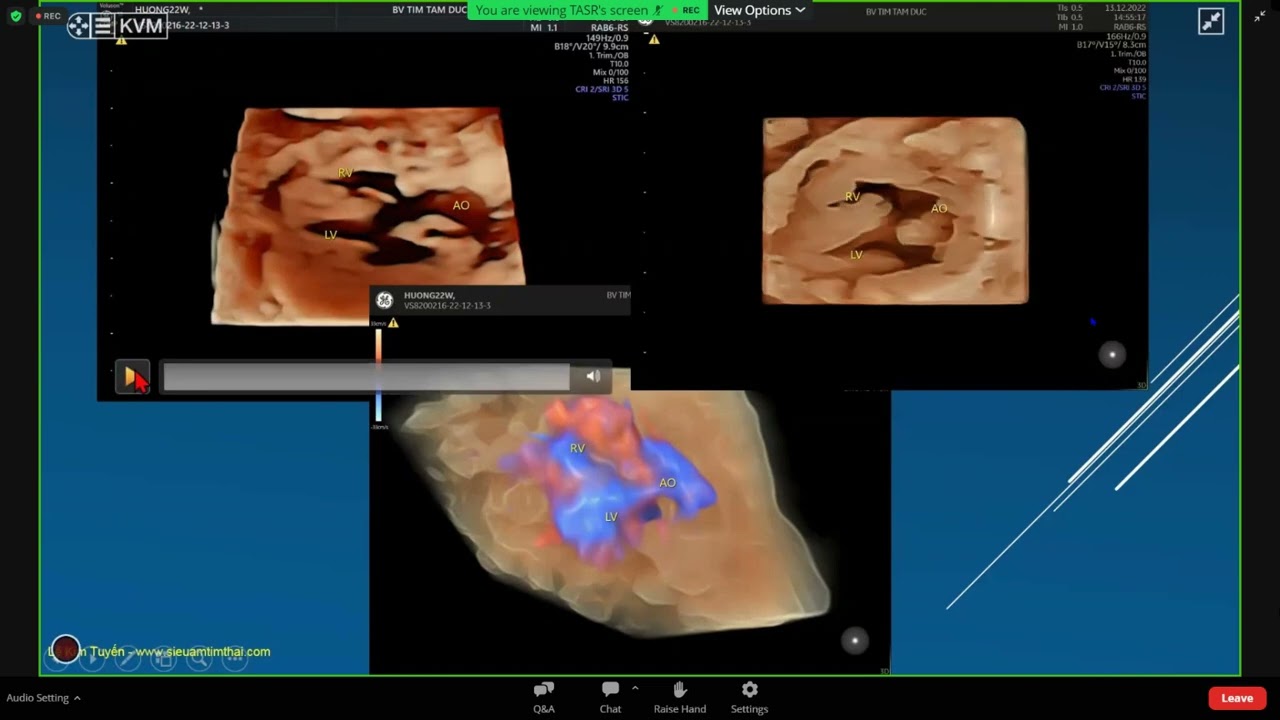Open the KVM hamburger menu
1280x720 pixels.
click(x=103, y=26)
